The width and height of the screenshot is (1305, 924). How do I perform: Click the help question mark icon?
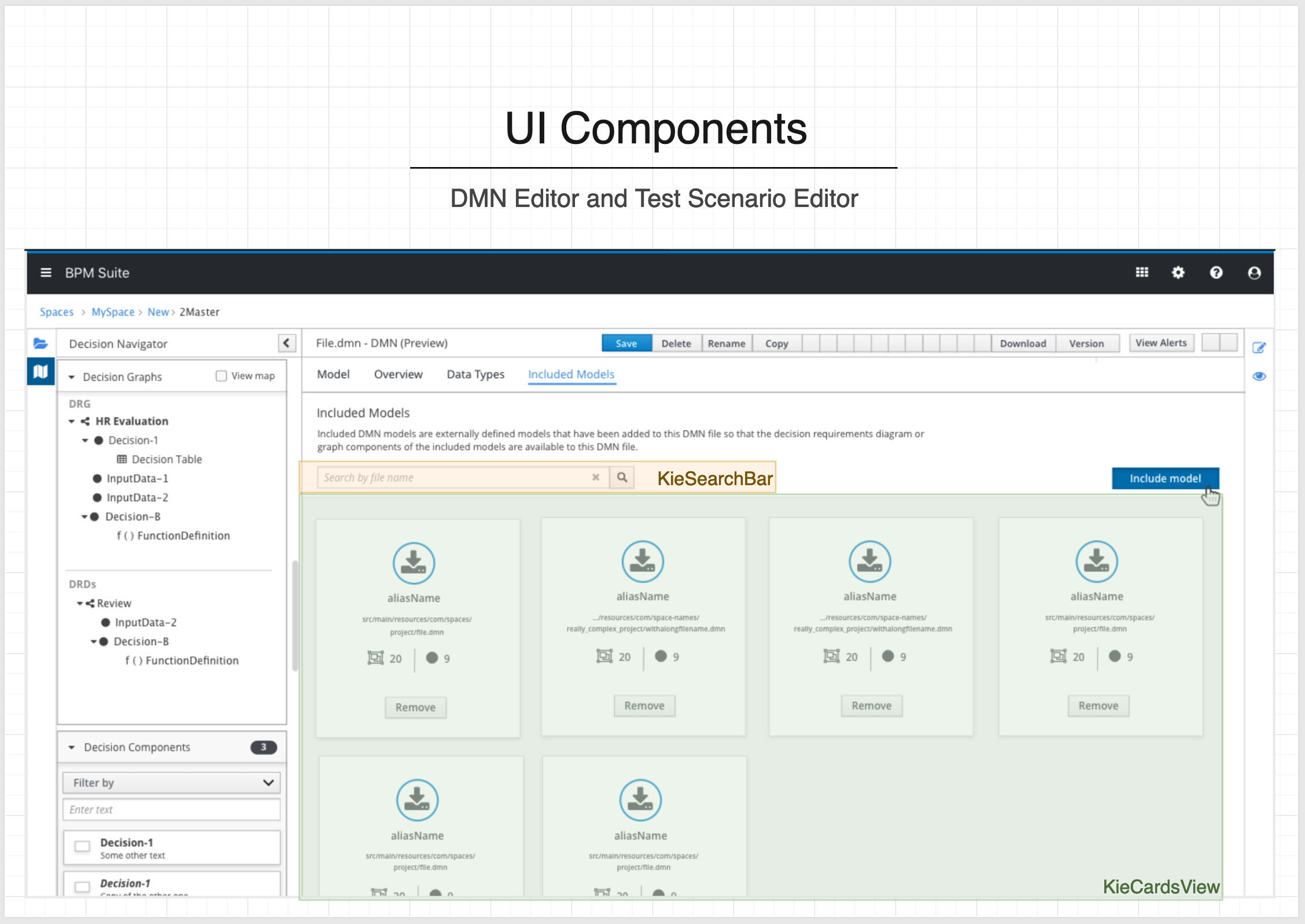tap(1216, 272)
